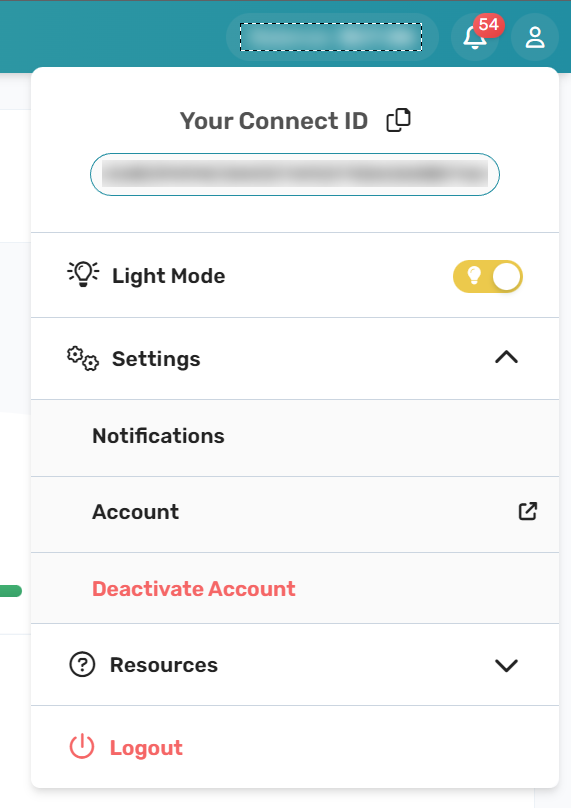Click the user profile icon
571x808 pixels.
pyautogui.click(x=535, y=37)
